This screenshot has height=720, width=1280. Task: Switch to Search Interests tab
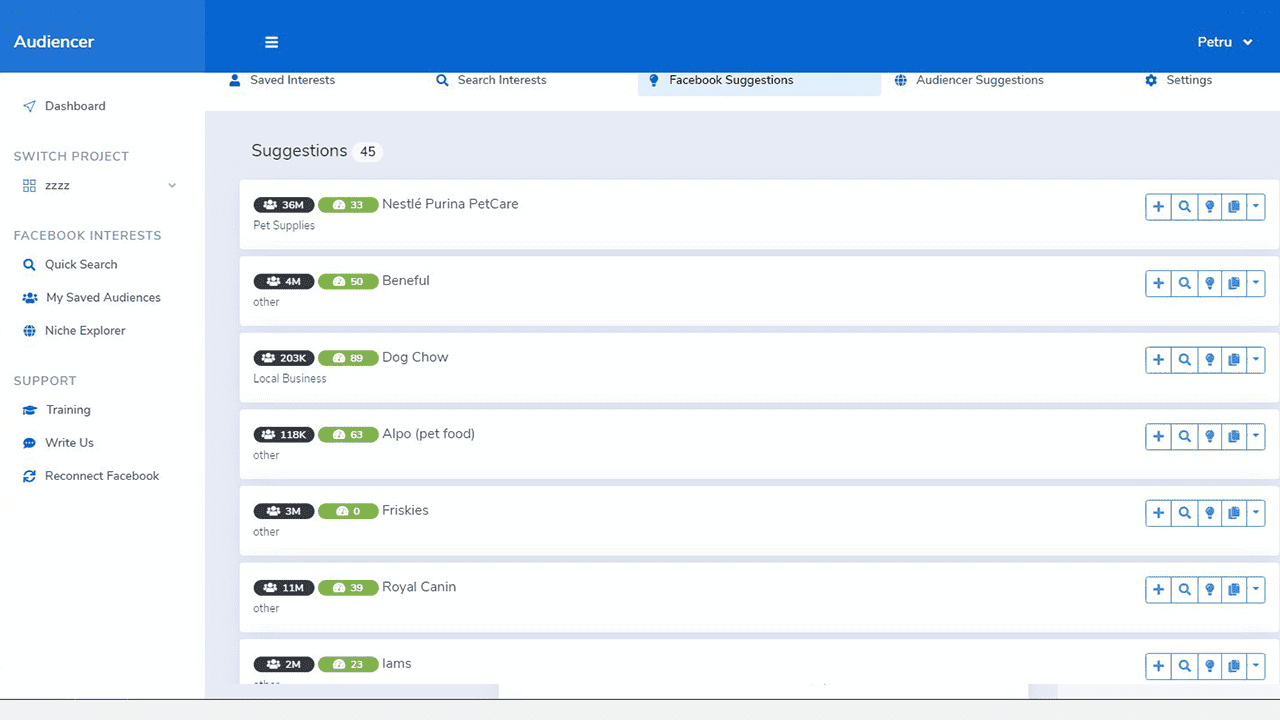(x=491, y=81)
